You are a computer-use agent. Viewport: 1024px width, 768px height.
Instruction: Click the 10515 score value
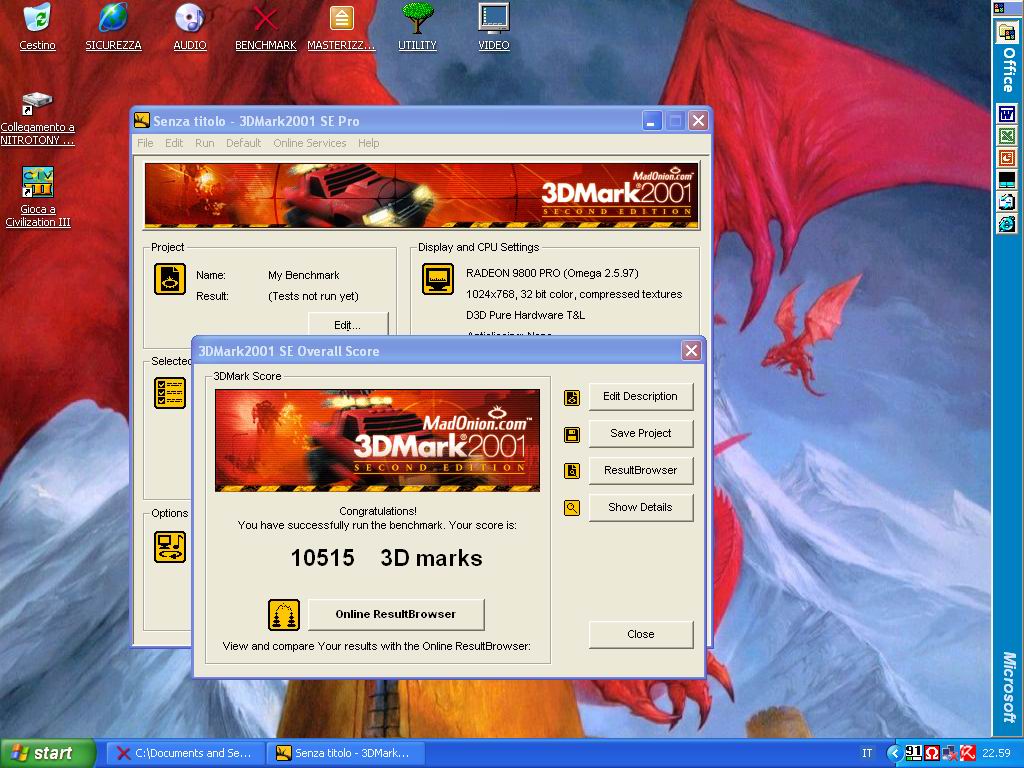(x=323, y=558)
